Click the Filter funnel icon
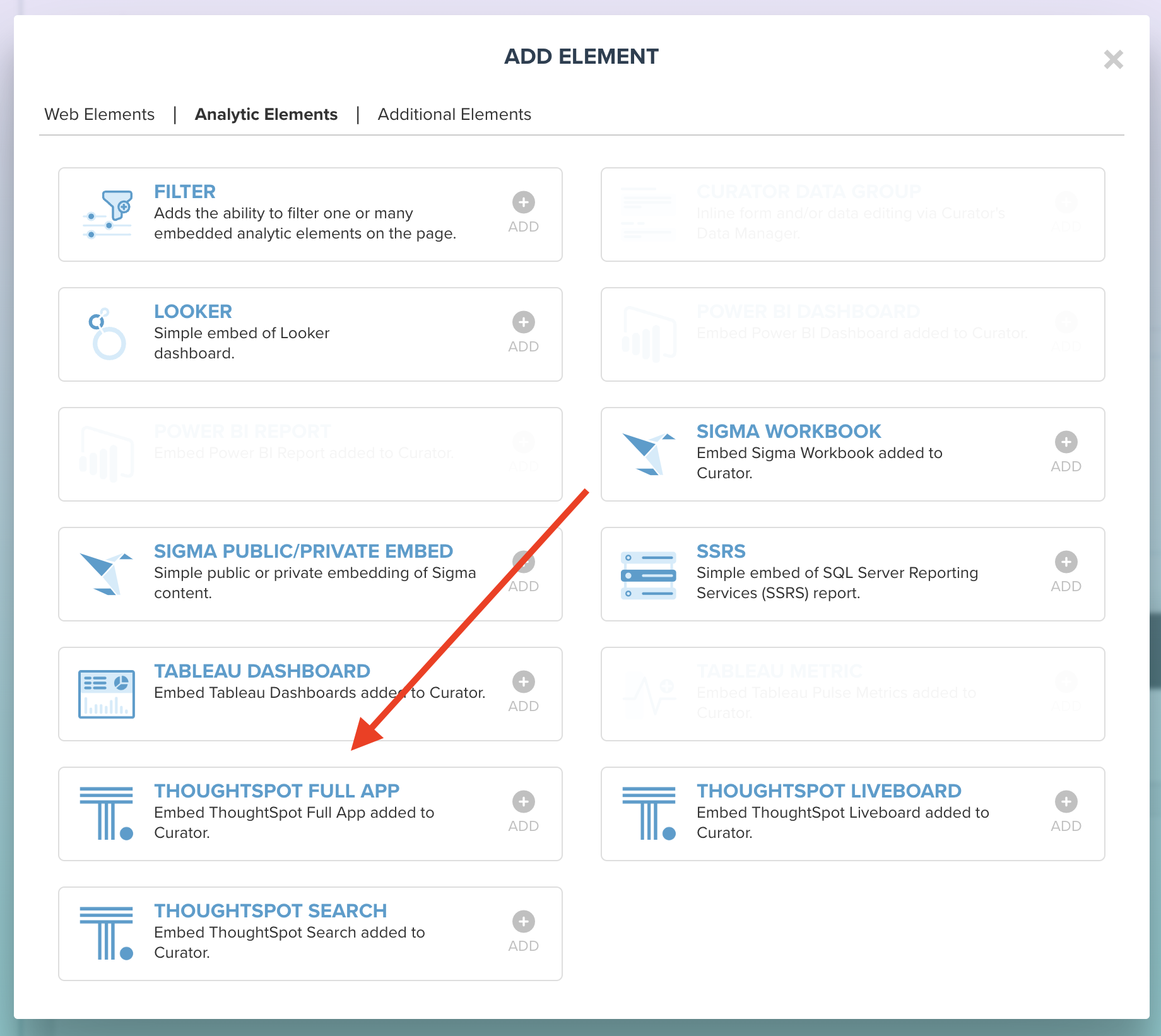Screen dimensions: 1161x1036 107,215
